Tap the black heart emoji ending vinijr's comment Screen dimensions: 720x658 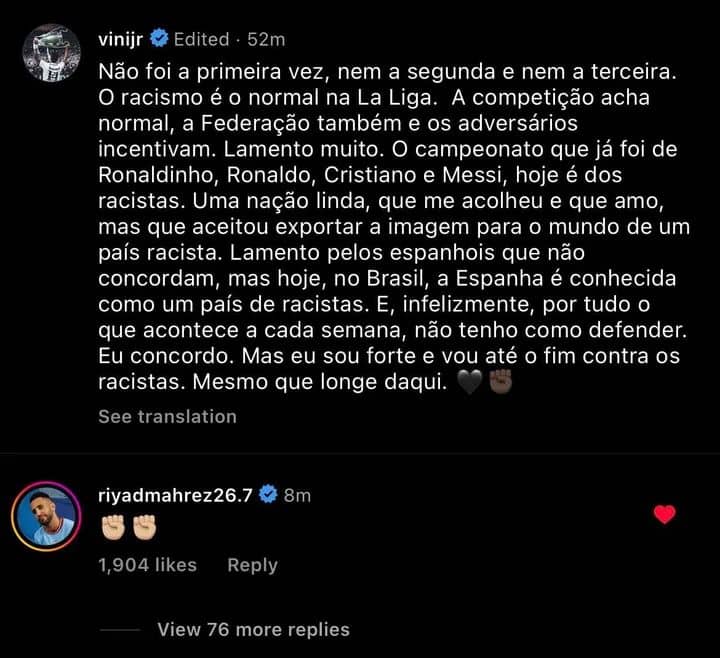[468, 383]
